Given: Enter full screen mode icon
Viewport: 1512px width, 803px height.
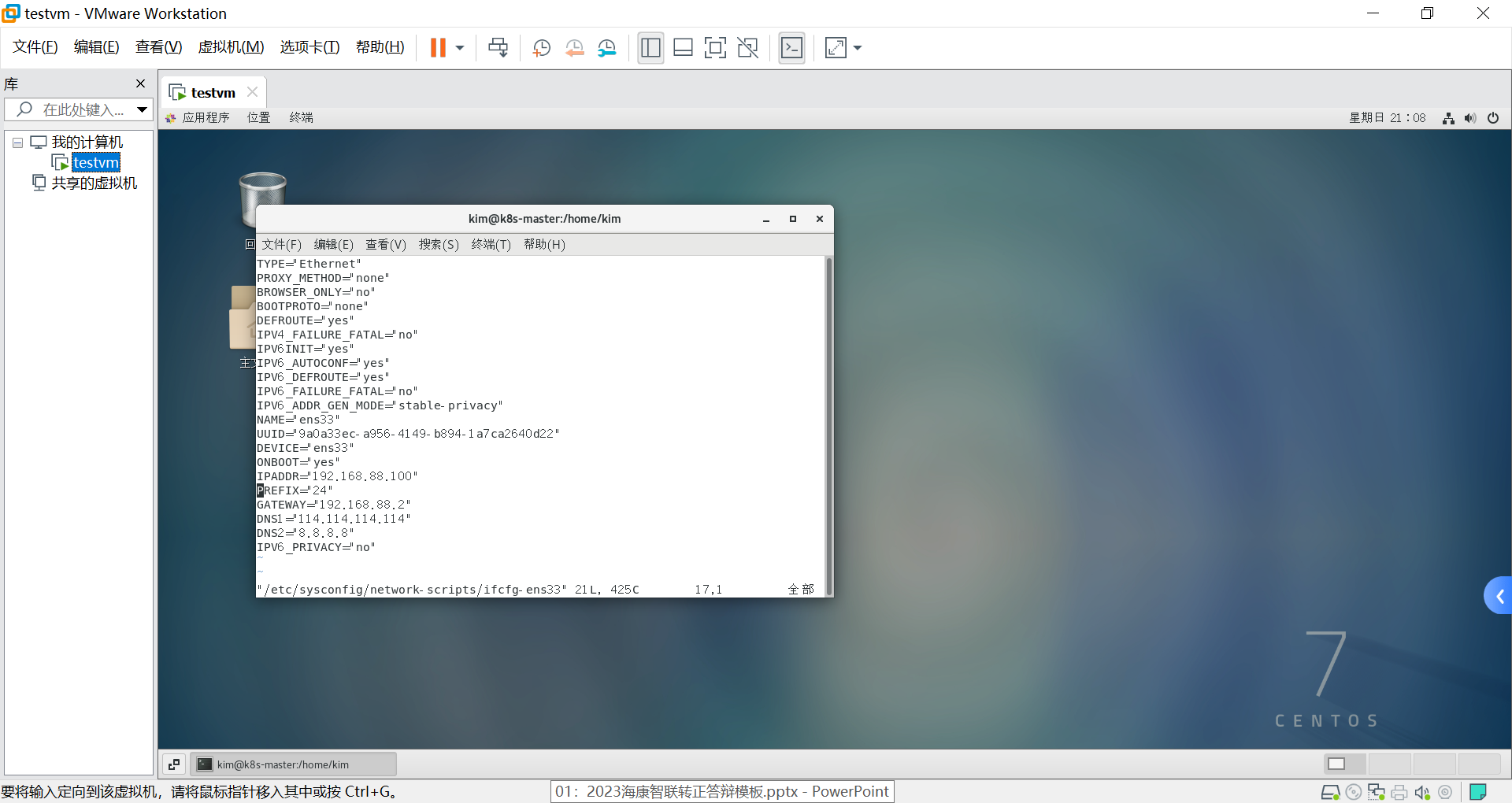Looking at the screenshot, I should (715, 48).
